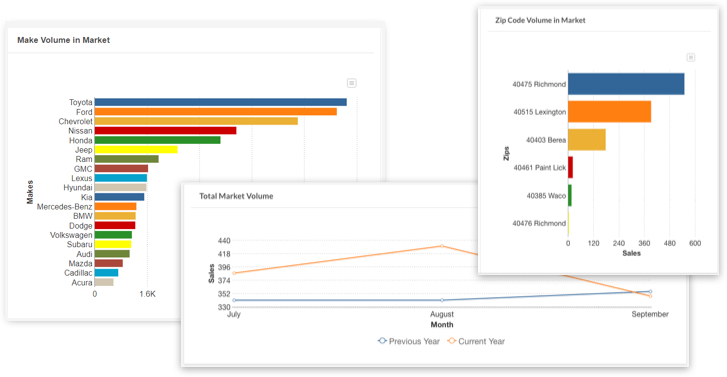Screen dimensions: 727x377
Task: Click the August Current Year data point
Action: point(442,246)
